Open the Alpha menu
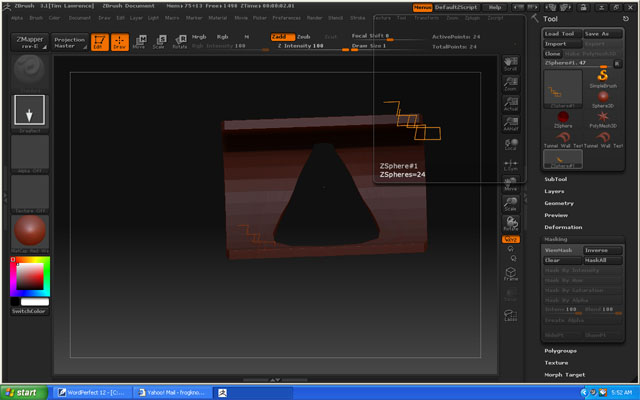The height and width of the screenshot is (400, 640). click(x=17, y=18)
